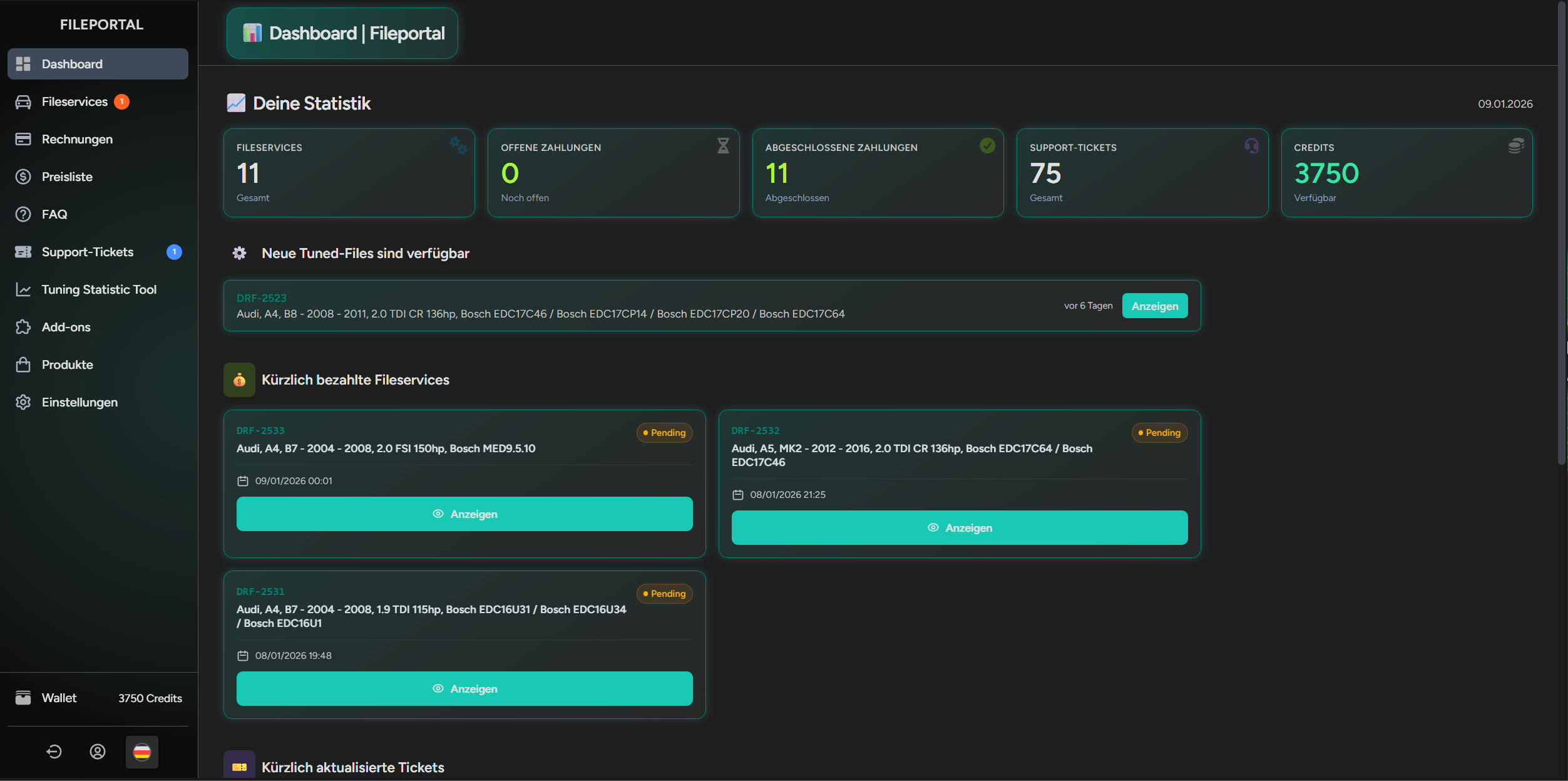Open Produkte using the shopping bag icon
Image resolution: width=1568 pixels, height=781 pixels.
pyautogui.click(x=23, y=365)
